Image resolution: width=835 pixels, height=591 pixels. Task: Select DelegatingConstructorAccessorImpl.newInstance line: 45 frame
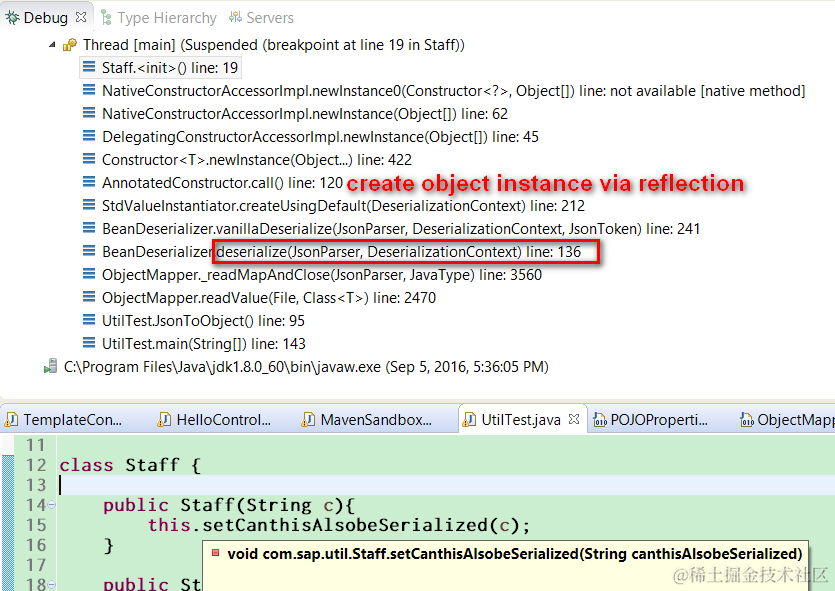point(320,136)
